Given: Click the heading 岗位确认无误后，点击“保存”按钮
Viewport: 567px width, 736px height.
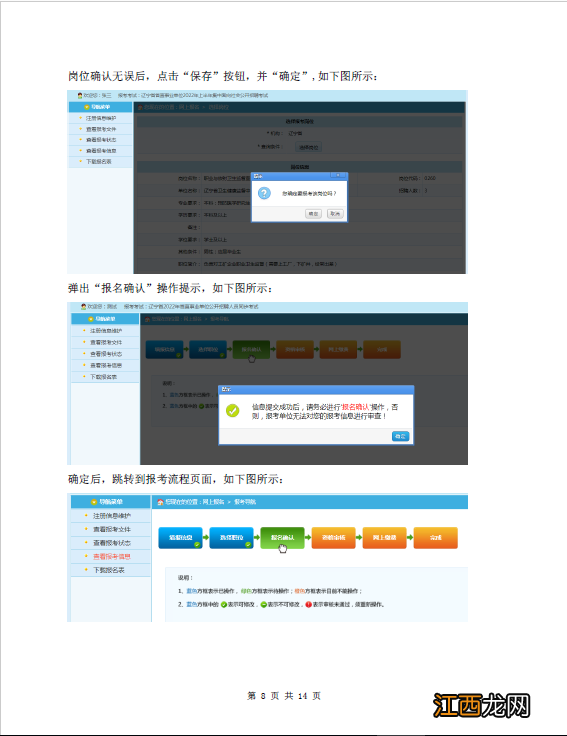Looking at the screenshot, I should (x=159, y=76).
